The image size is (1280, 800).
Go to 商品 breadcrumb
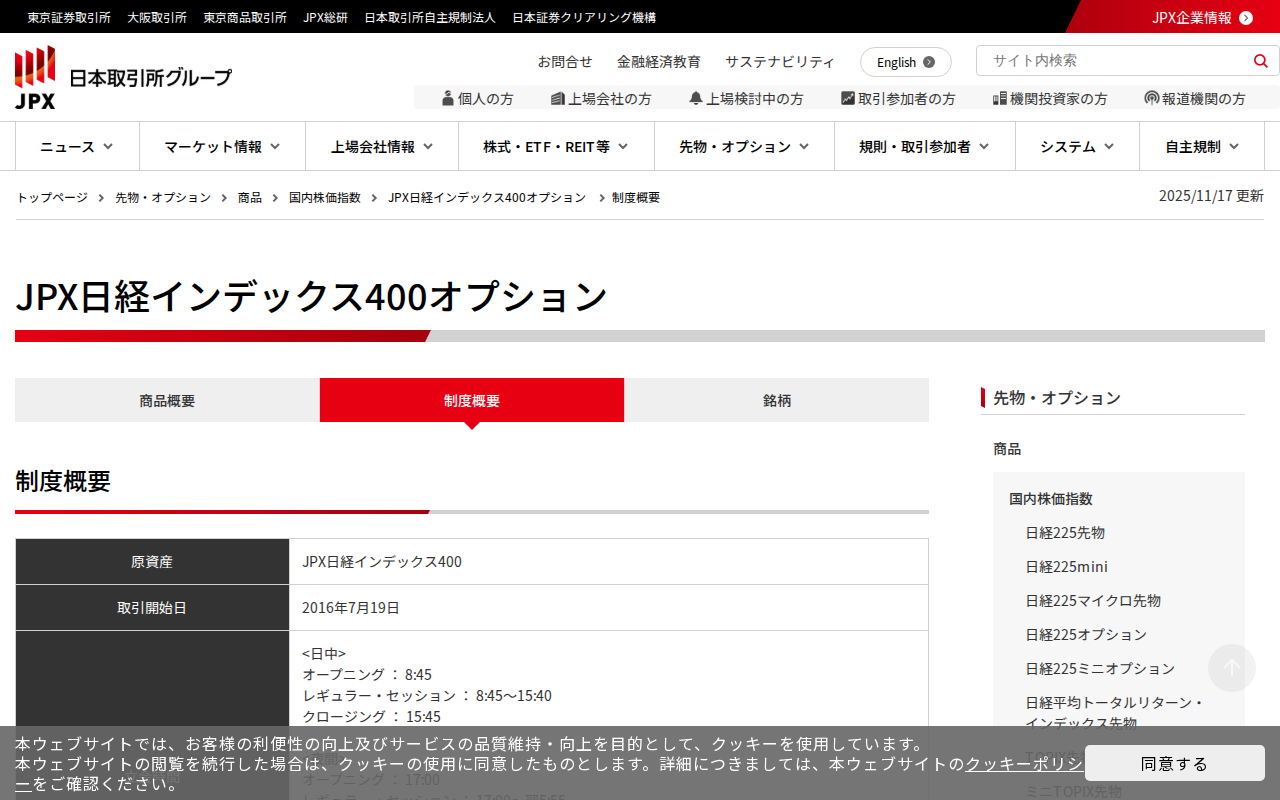[250, 197]
